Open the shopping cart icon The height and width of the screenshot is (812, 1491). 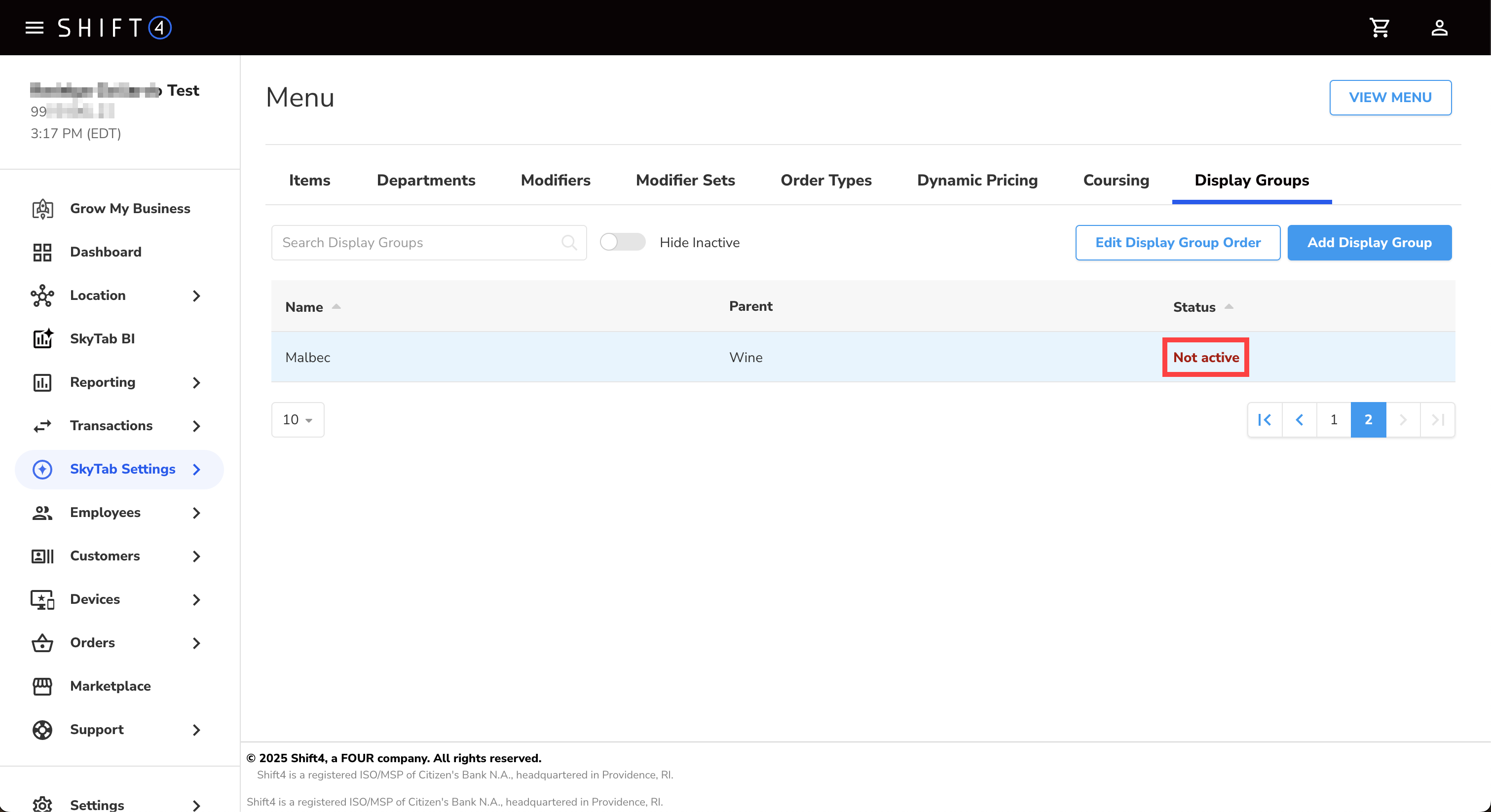tap(1379, 27)
